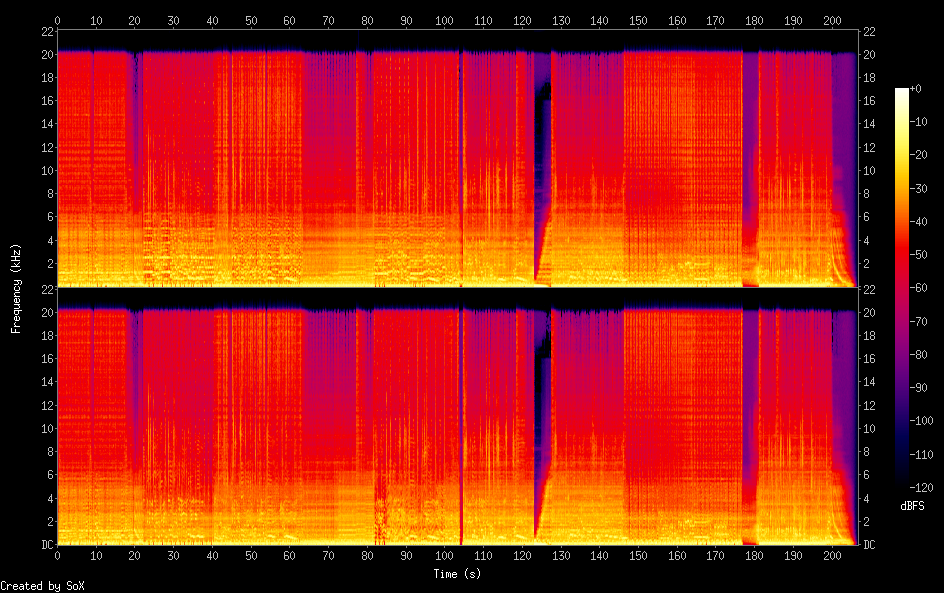Viewport: 944px width, 593px height.
Task: Click "150" on the top time axis
Action: [638, 20]
